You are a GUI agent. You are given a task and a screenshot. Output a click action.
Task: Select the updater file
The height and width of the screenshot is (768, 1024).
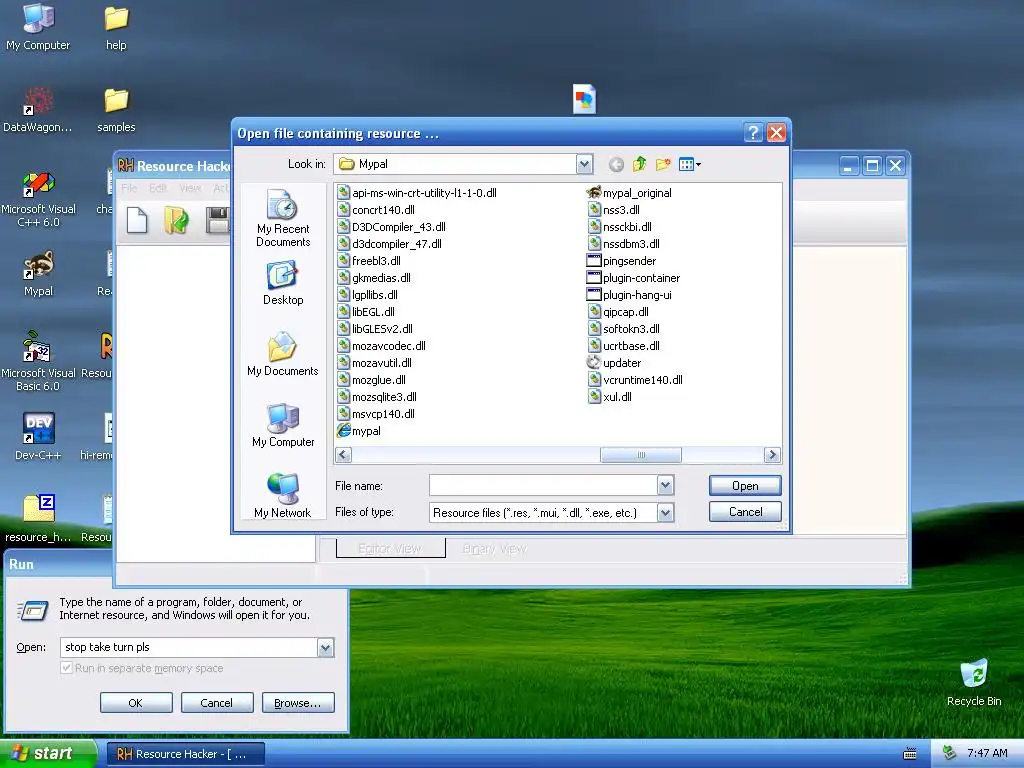click(614, 362)
